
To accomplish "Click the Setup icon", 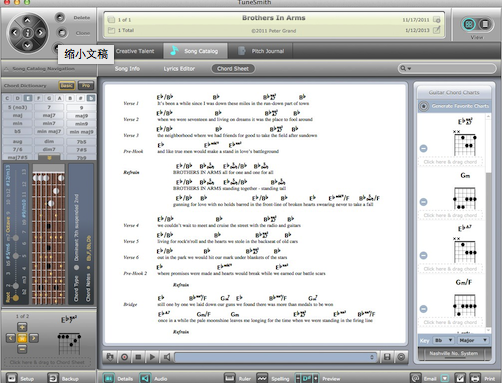I will (11, 378).
